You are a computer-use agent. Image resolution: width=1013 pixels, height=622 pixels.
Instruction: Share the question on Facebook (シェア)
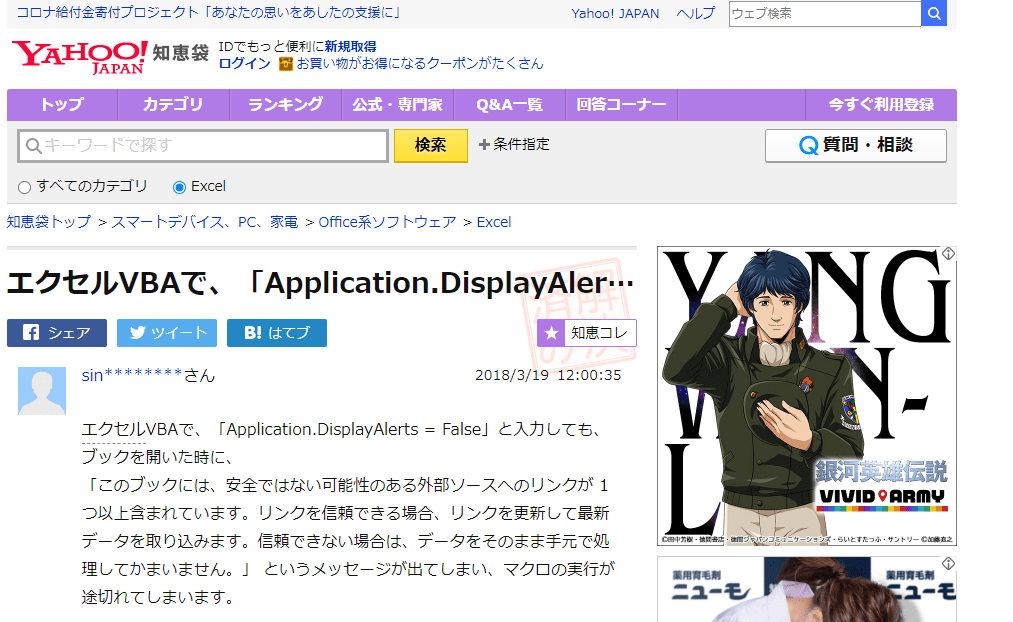tap(57, 333)
